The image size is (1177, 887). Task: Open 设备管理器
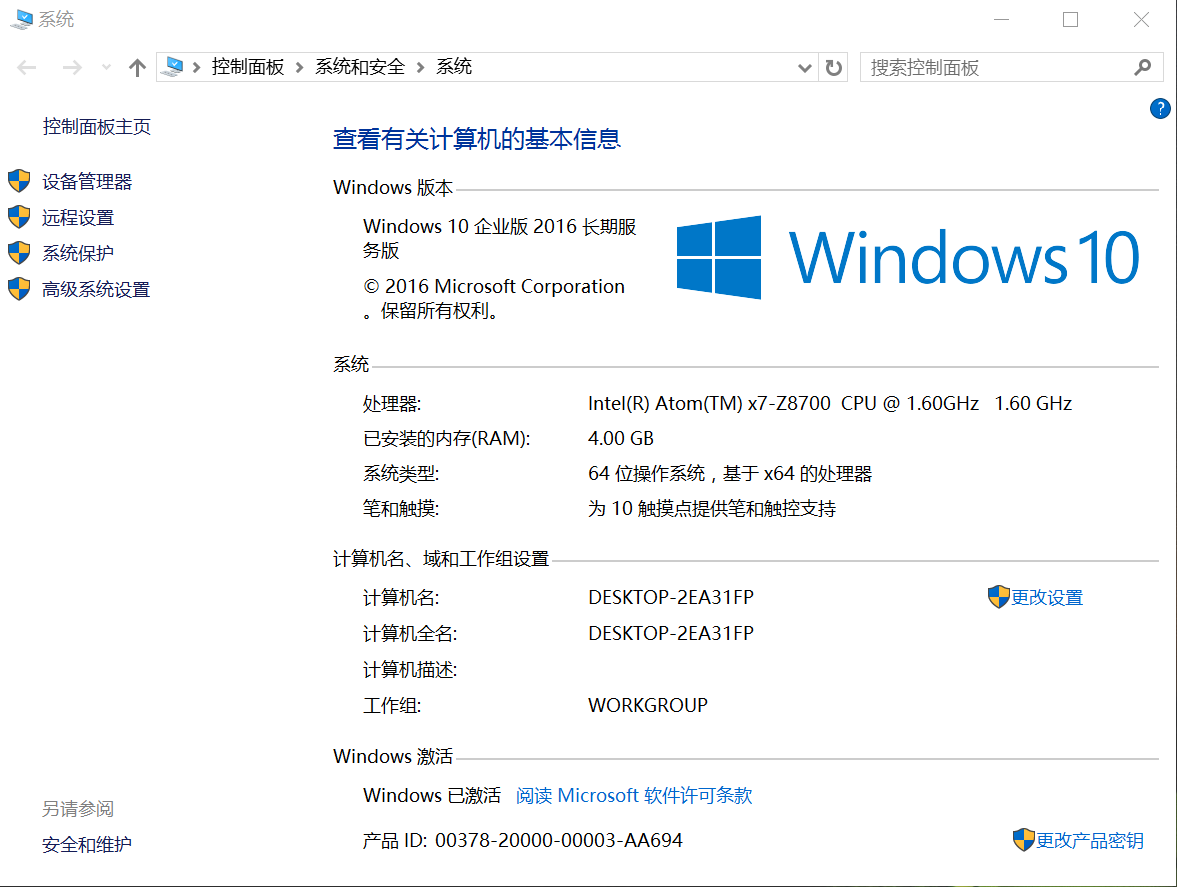(x=87, y=182)
